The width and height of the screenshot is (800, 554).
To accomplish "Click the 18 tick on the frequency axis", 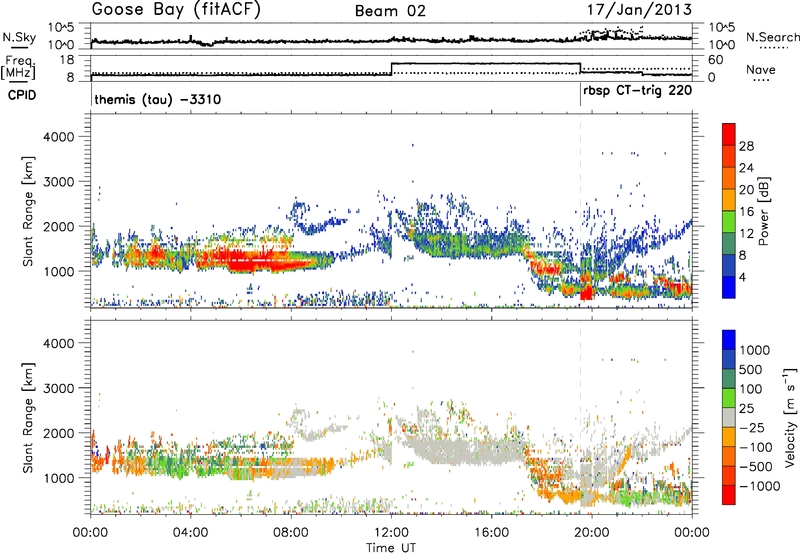I will click(x=67, y=60).
